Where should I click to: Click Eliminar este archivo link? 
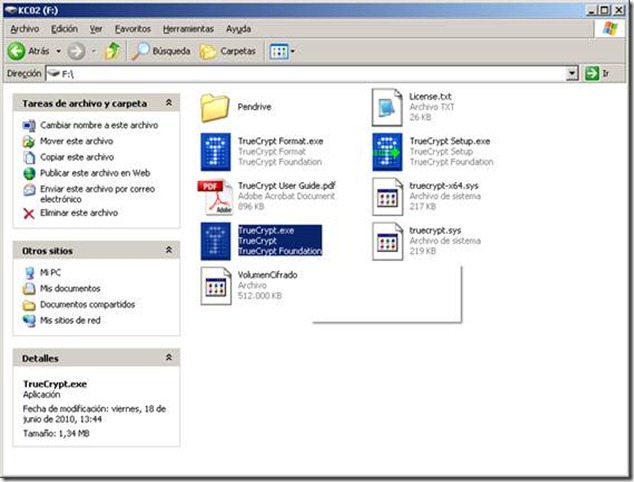(x=79, y=213)
